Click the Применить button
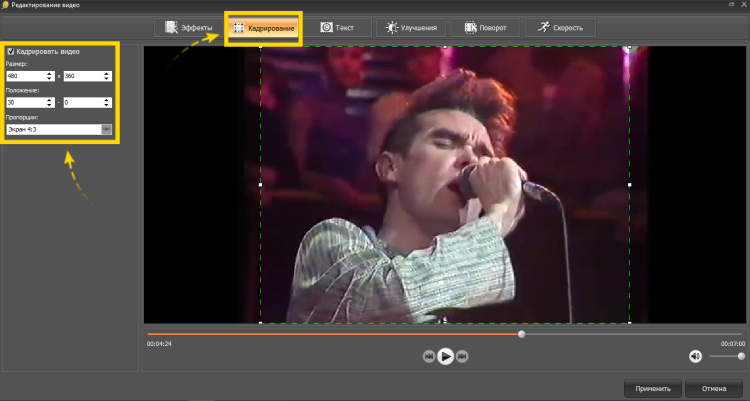This screenshot has height=401, width=750. coord(653,389)
